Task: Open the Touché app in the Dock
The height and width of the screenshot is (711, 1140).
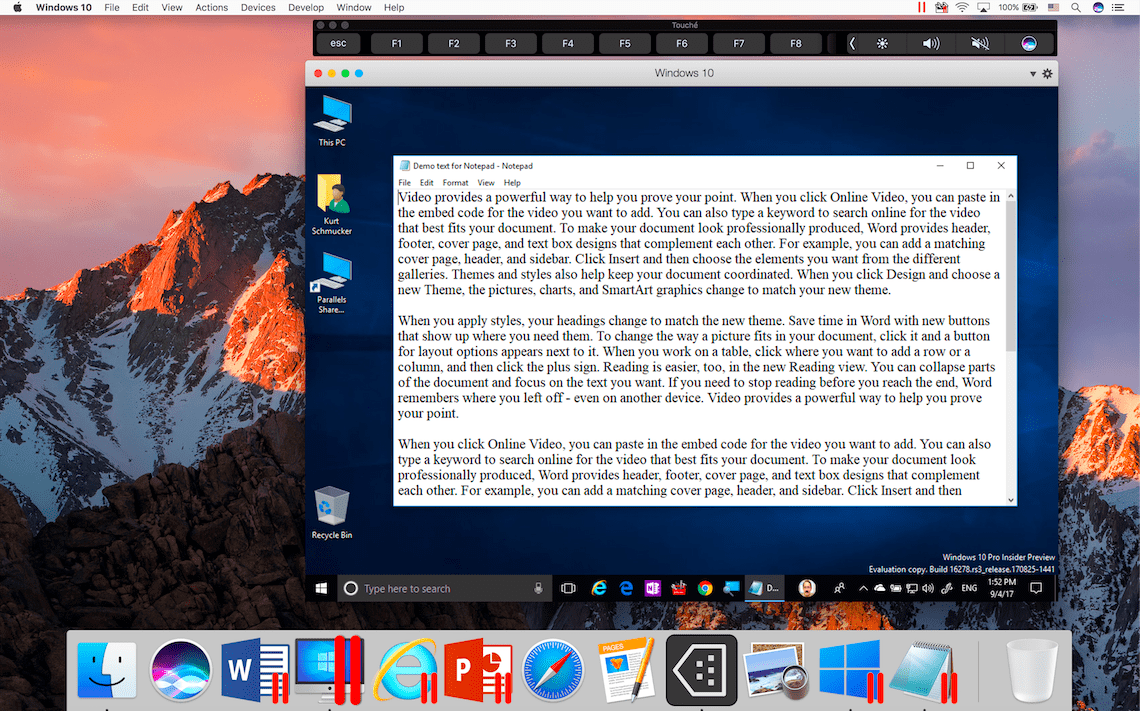Action: tap(702, 670)
